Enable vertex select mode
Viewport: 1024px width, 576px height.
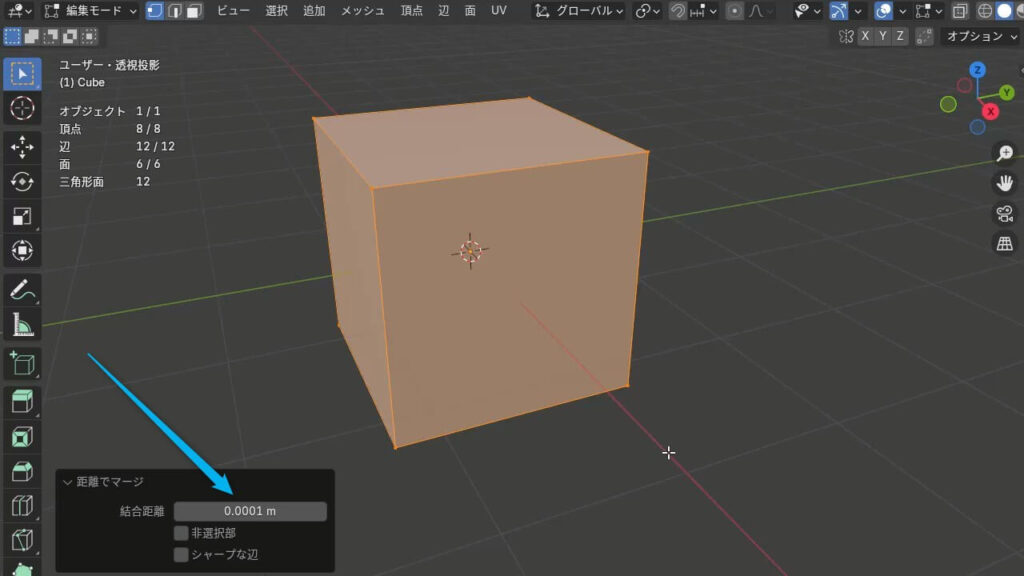click(x=155, y=11)
